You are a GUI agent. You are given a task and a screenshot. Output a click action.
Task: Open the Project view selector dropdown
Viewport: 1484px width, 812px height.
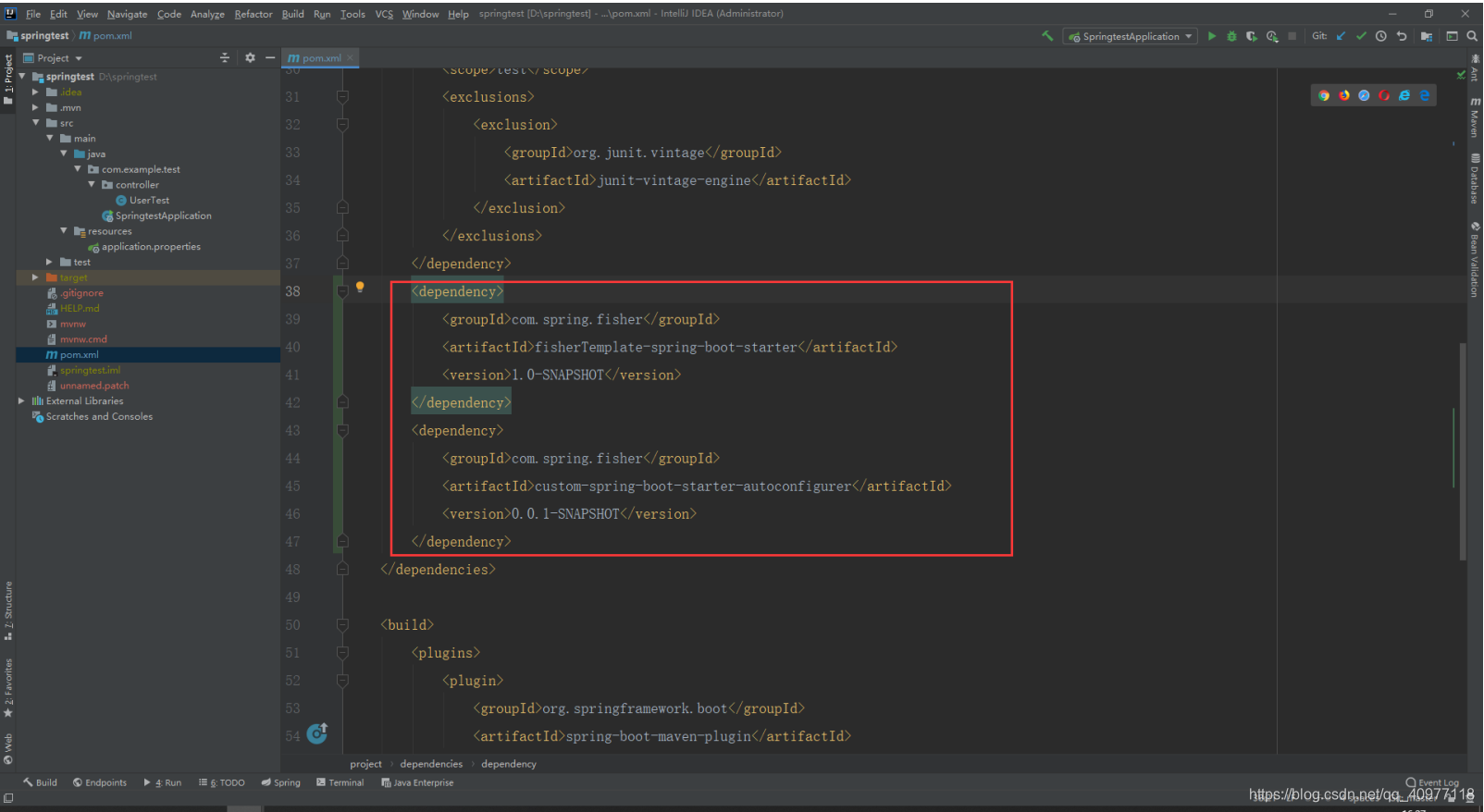click(x=53, y=57)
